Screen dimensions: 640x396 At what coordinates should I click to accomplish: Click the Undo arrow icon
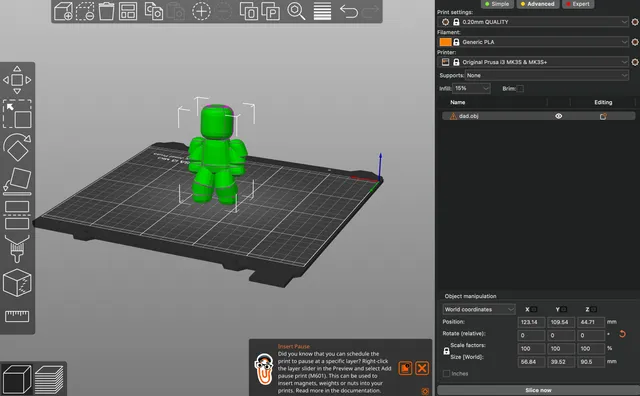tap(349, 11)
